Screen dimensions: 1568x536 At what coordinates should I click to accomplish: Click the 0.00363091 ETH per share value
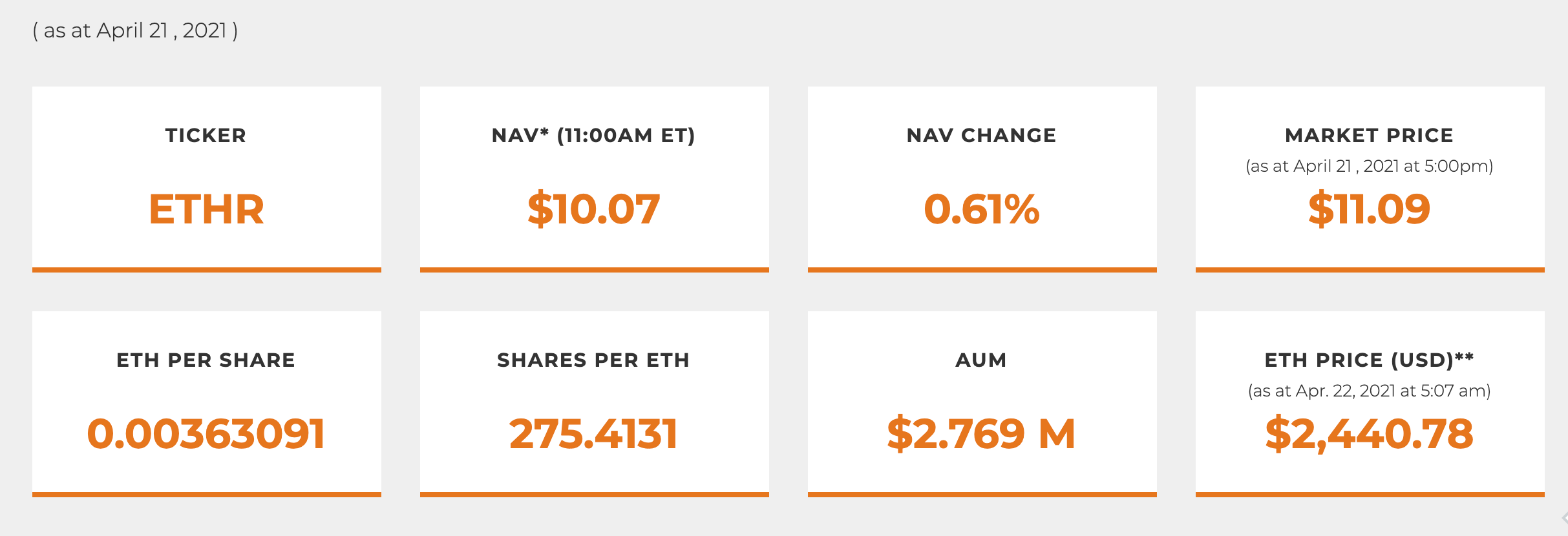tap(206, 433)
